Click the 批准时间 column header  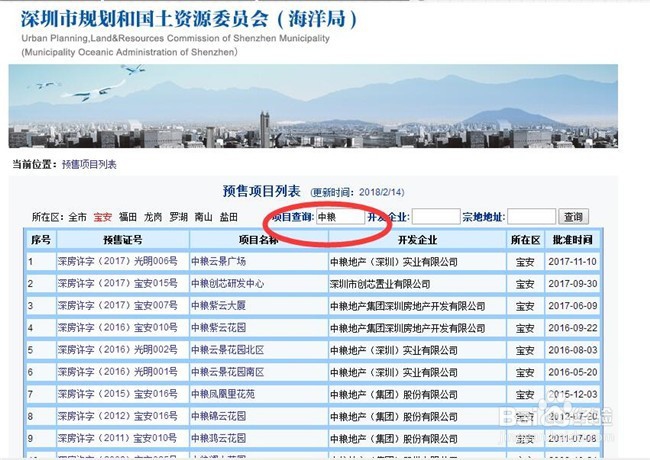[x=572, y=240]
